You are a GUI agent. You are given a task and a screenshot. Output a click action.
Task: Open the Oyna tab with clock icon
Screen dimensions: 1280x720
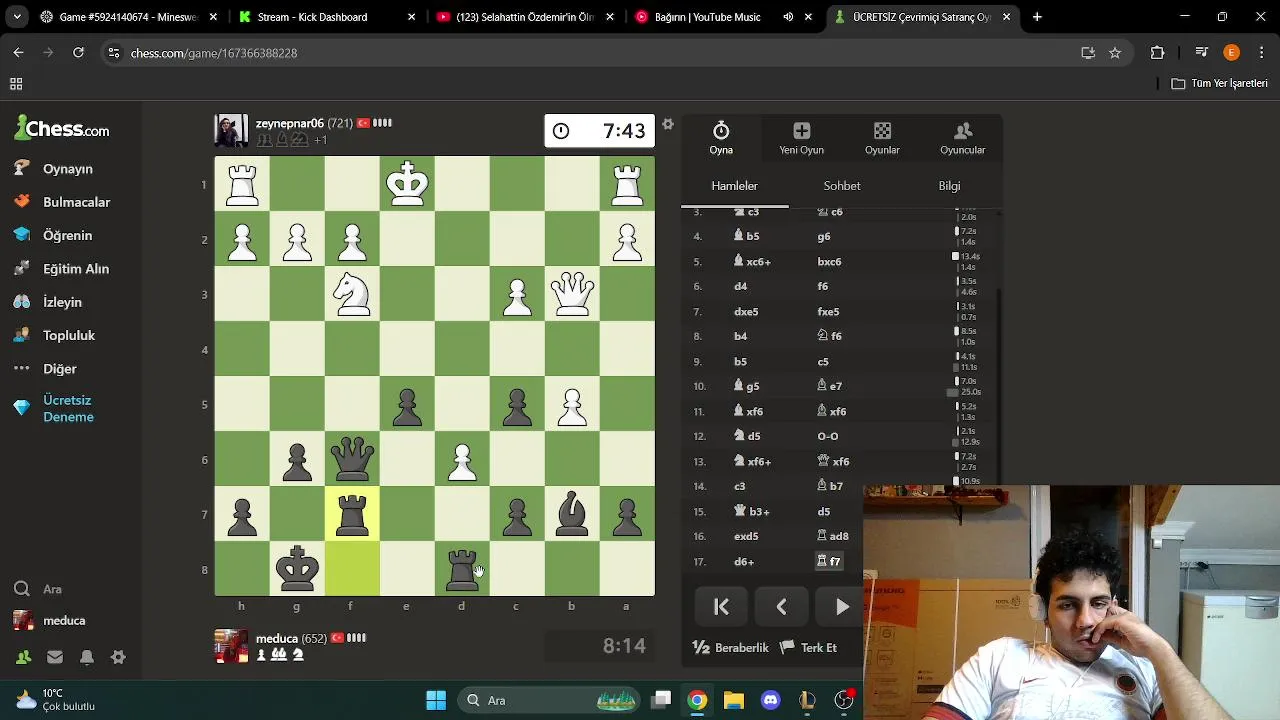(721, 138)
